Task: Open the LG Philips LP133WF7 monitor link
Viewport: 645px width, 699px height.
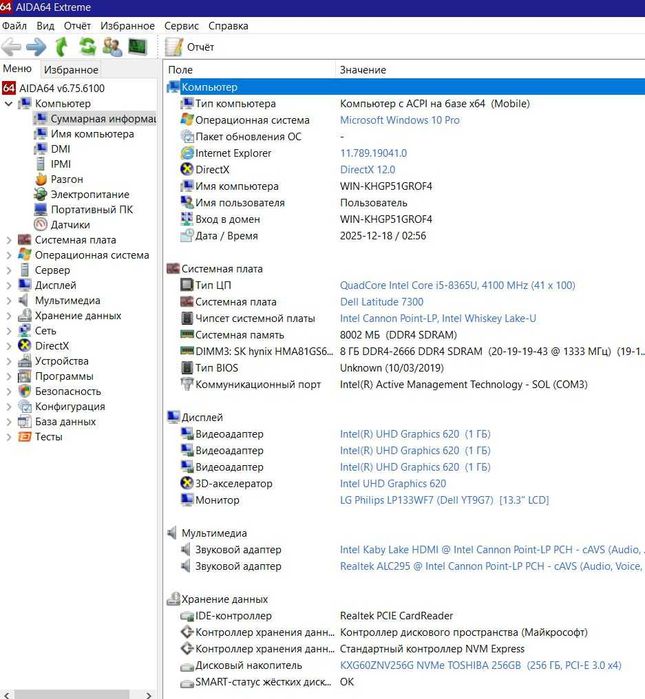Action: pyautogui.click(x=444, y=500)
